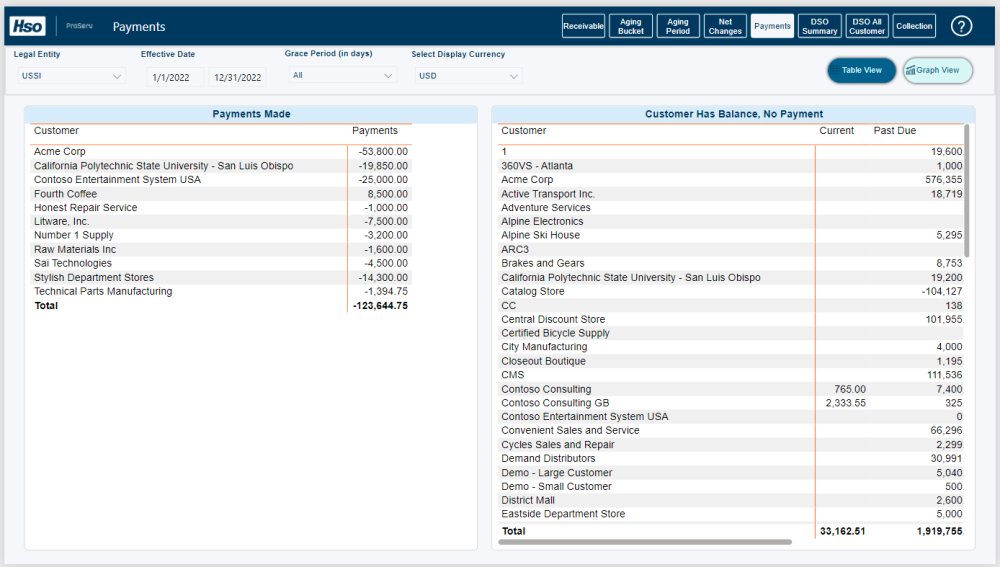Expand the Grace Period dropdown

point(342,75)
